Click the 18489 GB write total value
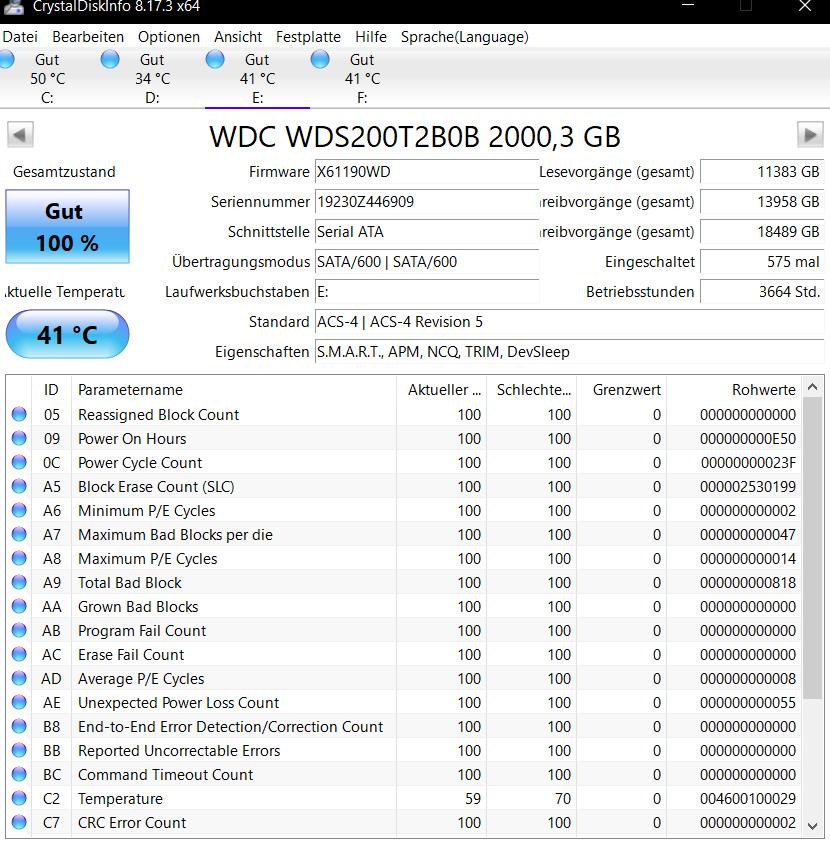The width and height of the screenshot is (830, 842). click(x=762, y=232)
